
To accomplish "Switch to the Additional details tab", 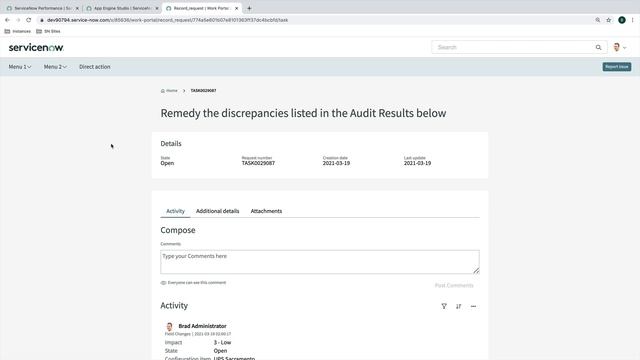I will click(x=218, y=211).
